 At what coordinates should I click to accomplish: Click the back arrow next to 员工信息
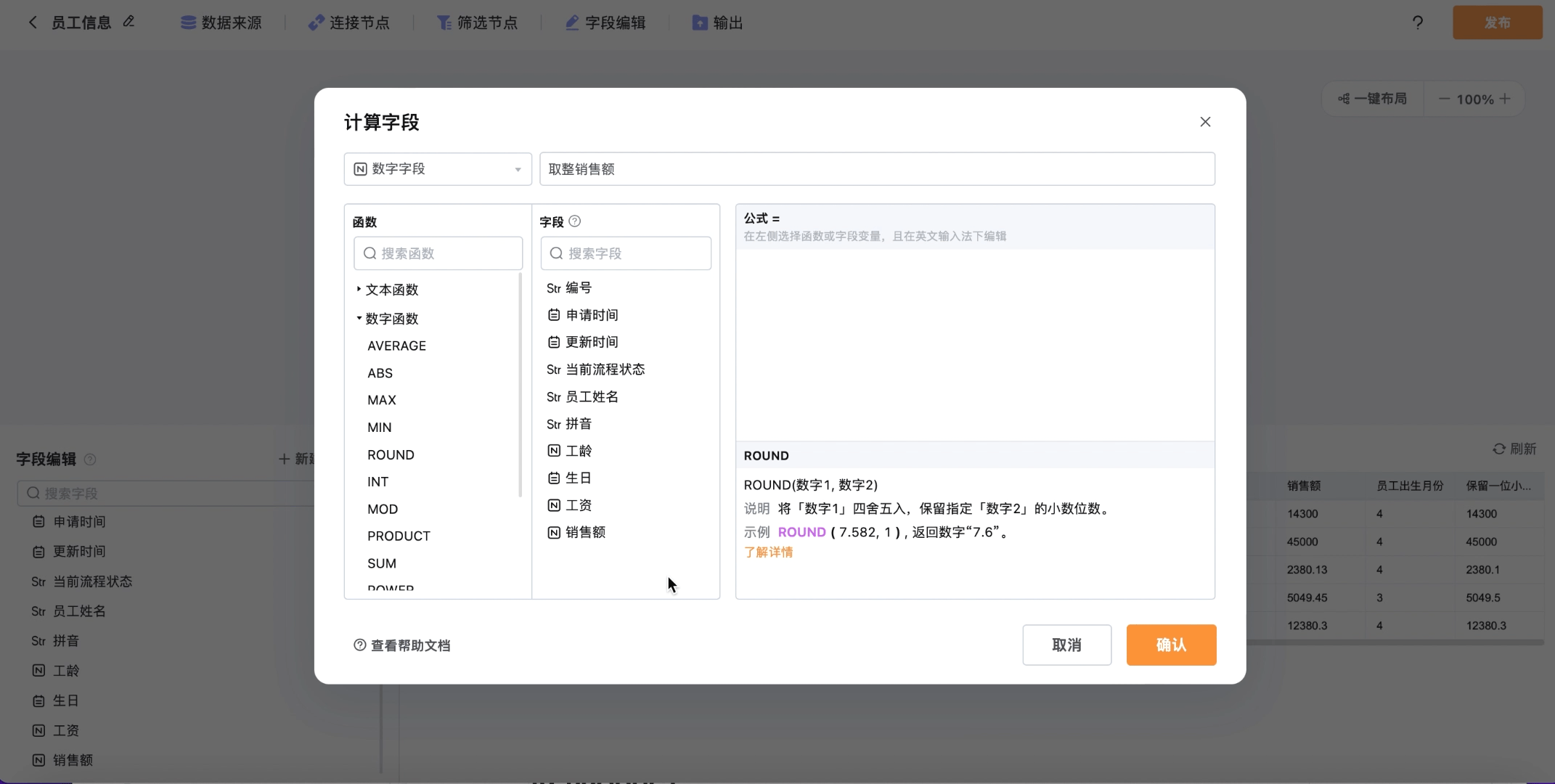click(x=32, y=23)
